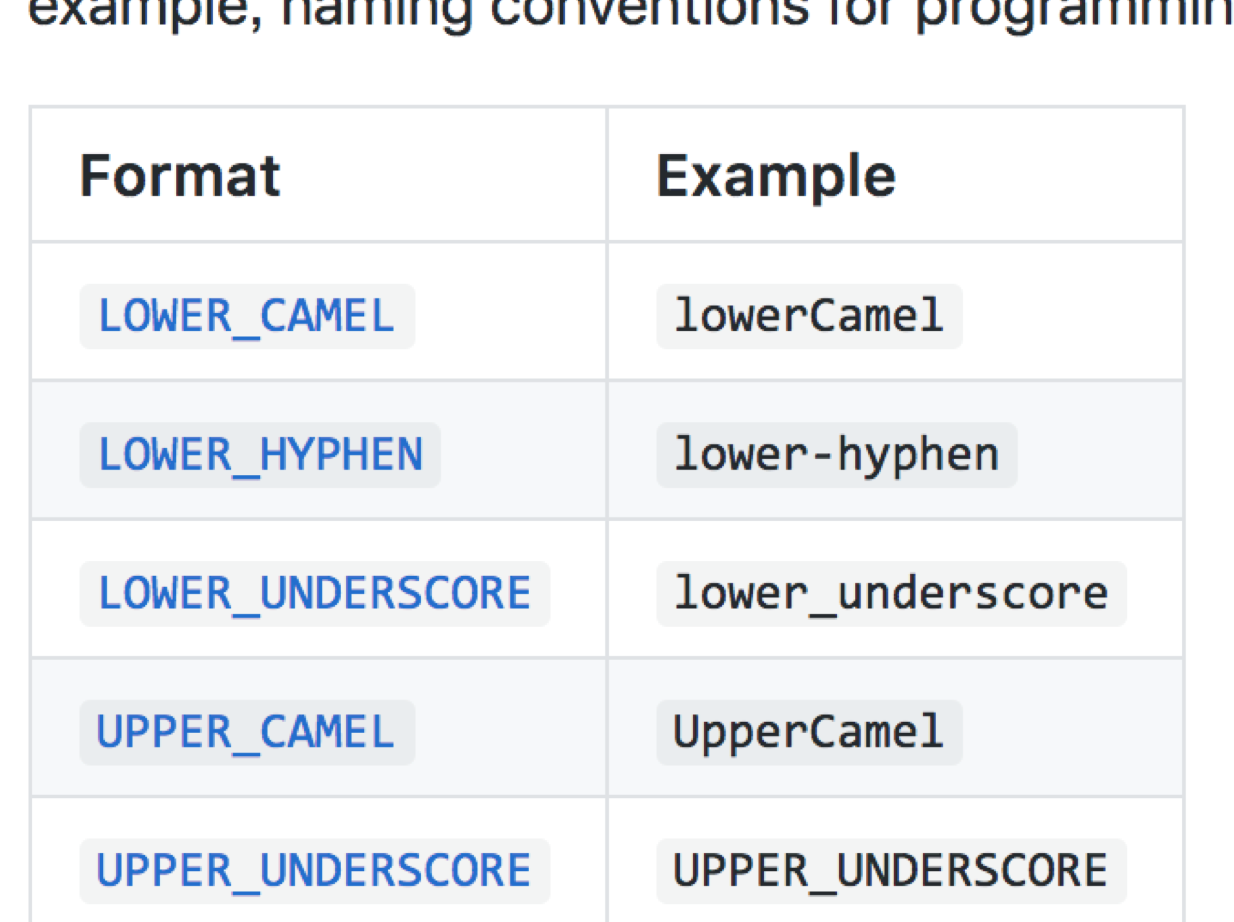Select the lower-hyphen example code
Screen dimensions: 1234x922
click(x=836, y=455)
